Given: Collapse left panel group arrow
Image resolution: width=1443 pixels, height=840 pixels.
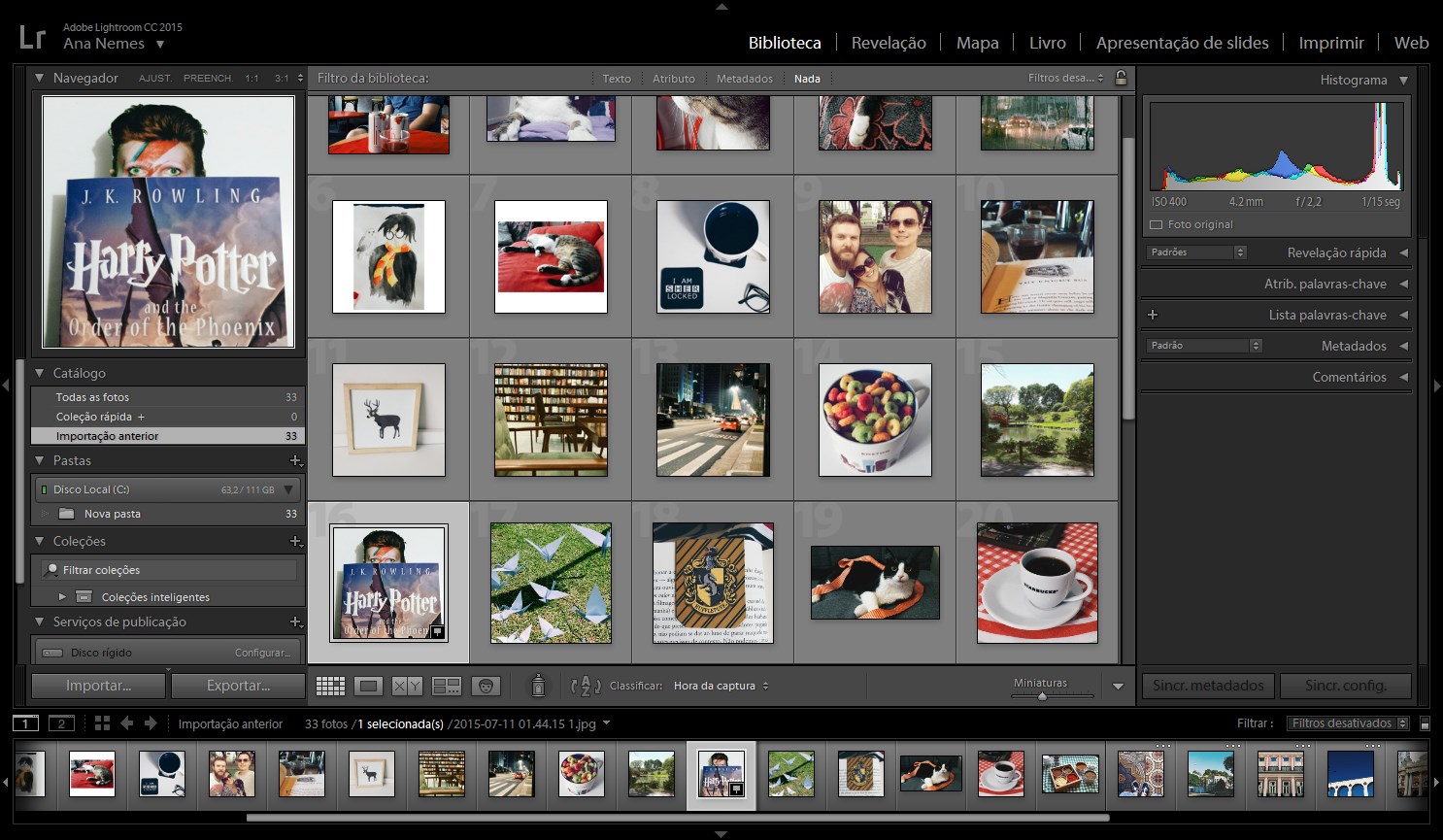Looking at the screenshot, I should coord(6,386).
